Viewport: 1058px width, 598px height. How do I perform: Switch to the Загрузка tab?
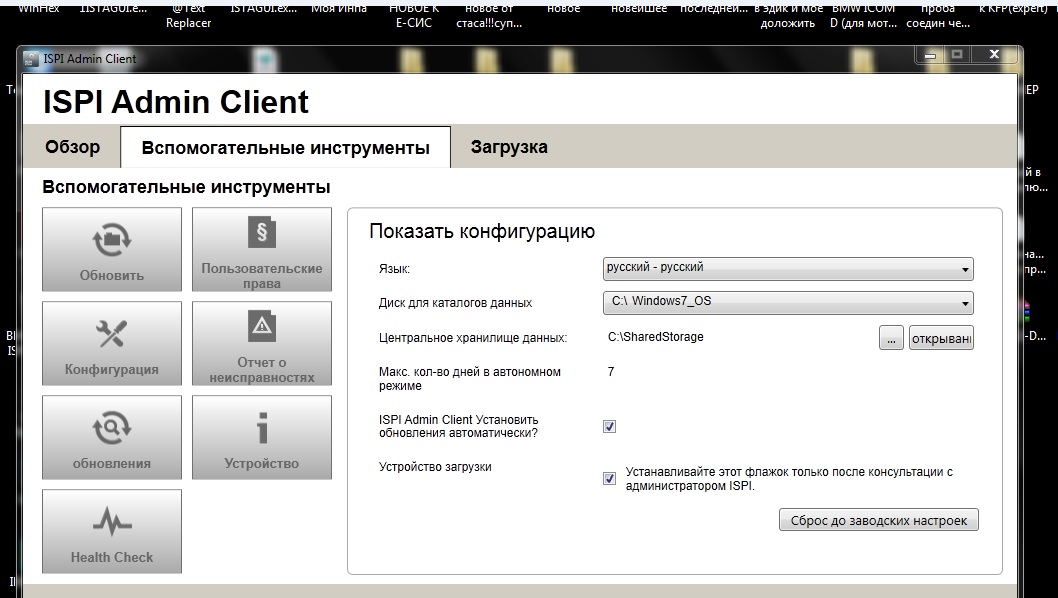[x=509, y=146]
